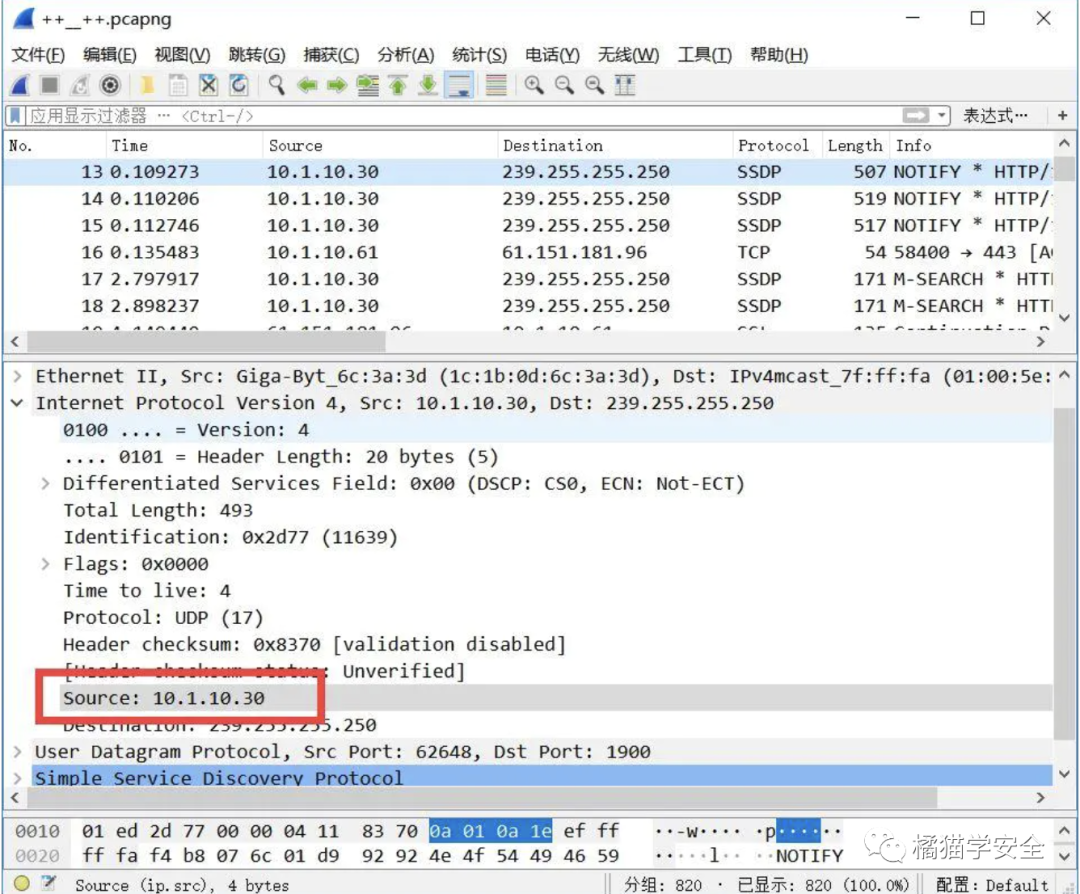This screenshot has height=894, width=1080.
Task: Go to a specific packet icon
Action: [368, 85]
